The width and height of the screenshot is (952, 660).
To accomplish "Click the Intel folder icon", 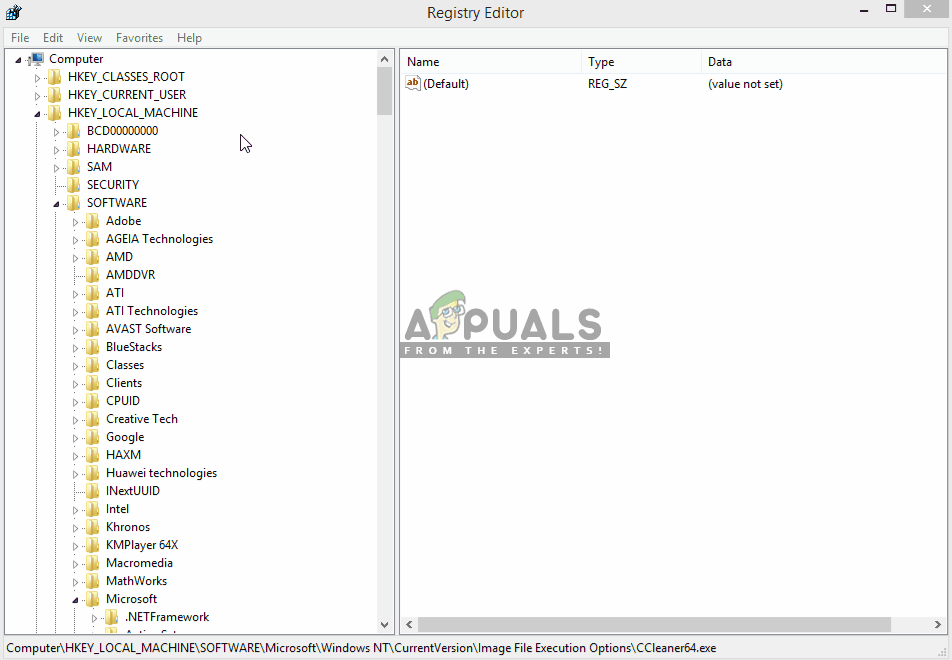I will tap(92, 509).
